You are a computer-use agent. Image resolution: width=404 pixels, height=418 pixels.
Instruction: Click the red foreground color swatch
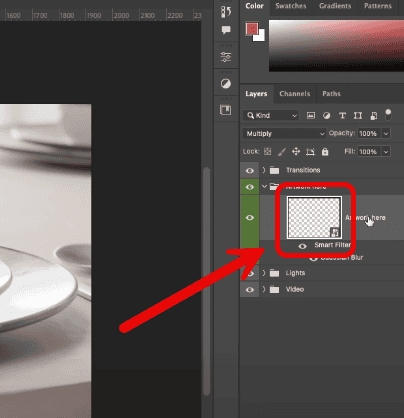pyautogui.click(x=252, y=29)
